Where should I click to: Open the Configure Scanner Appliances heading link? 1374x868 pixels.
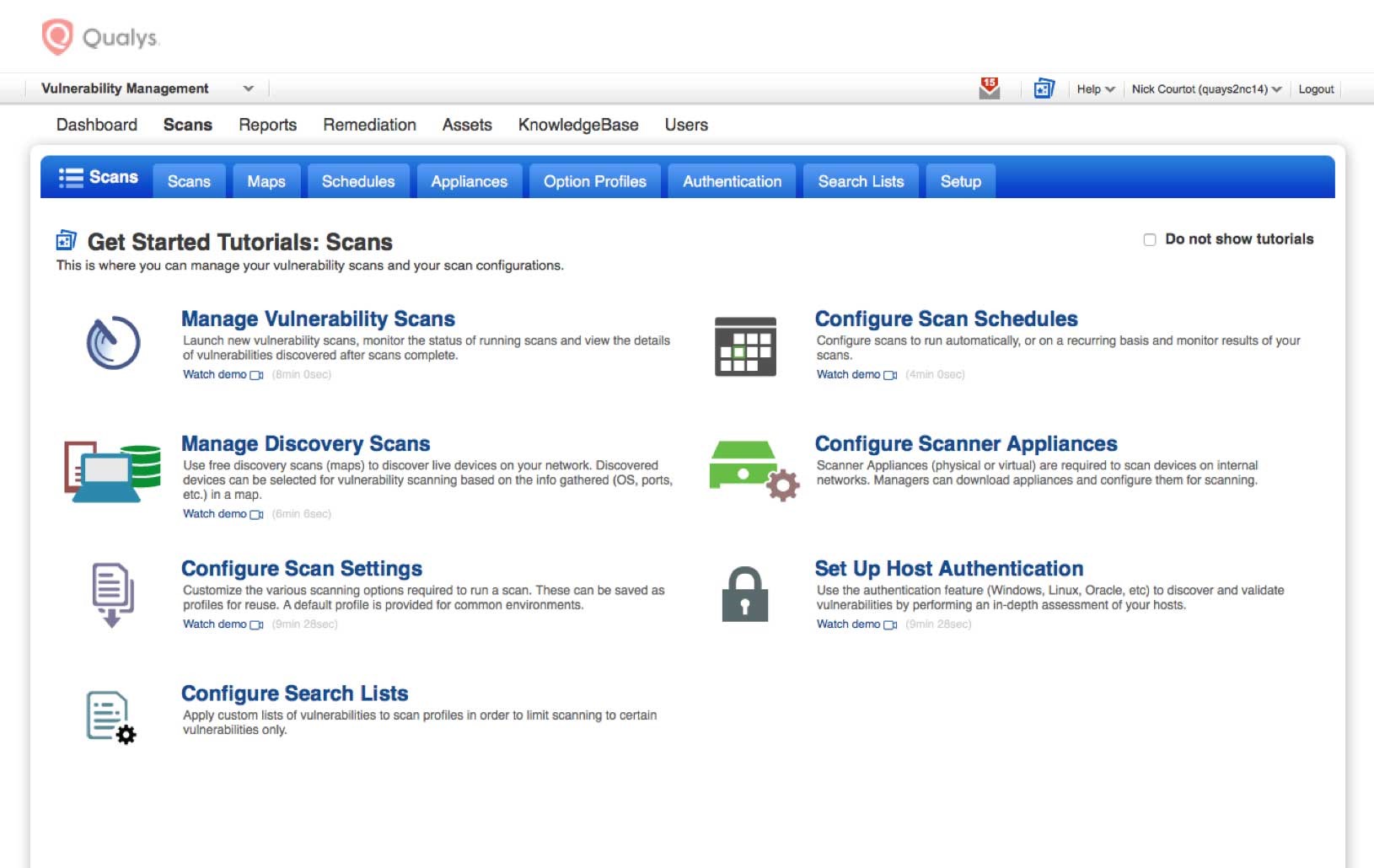pyautogui.click(x=966, y=443)
